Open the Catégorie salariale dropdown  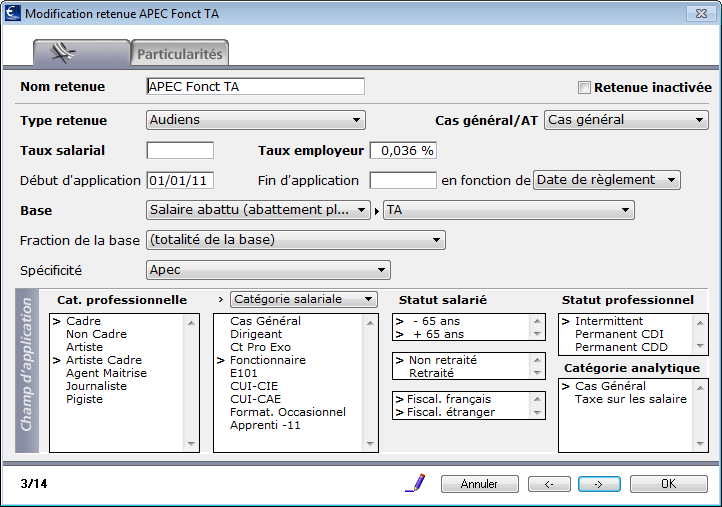[x=303, y=299]
